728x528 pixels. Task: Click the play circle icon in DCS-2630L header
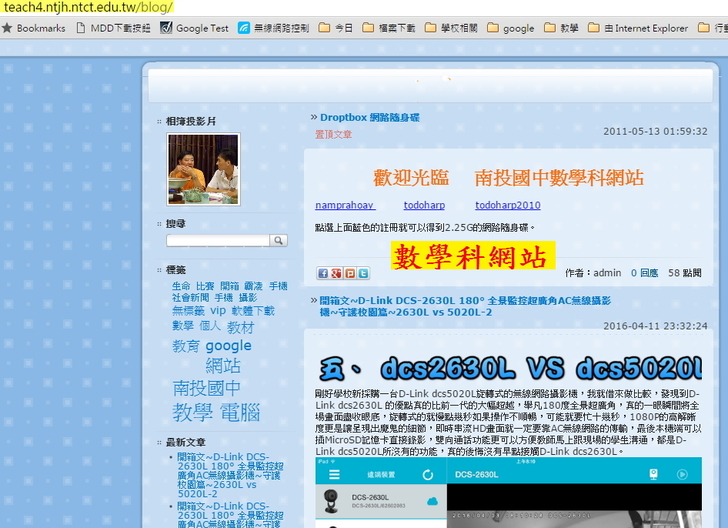pyautogui.click(x=682, y=474)
